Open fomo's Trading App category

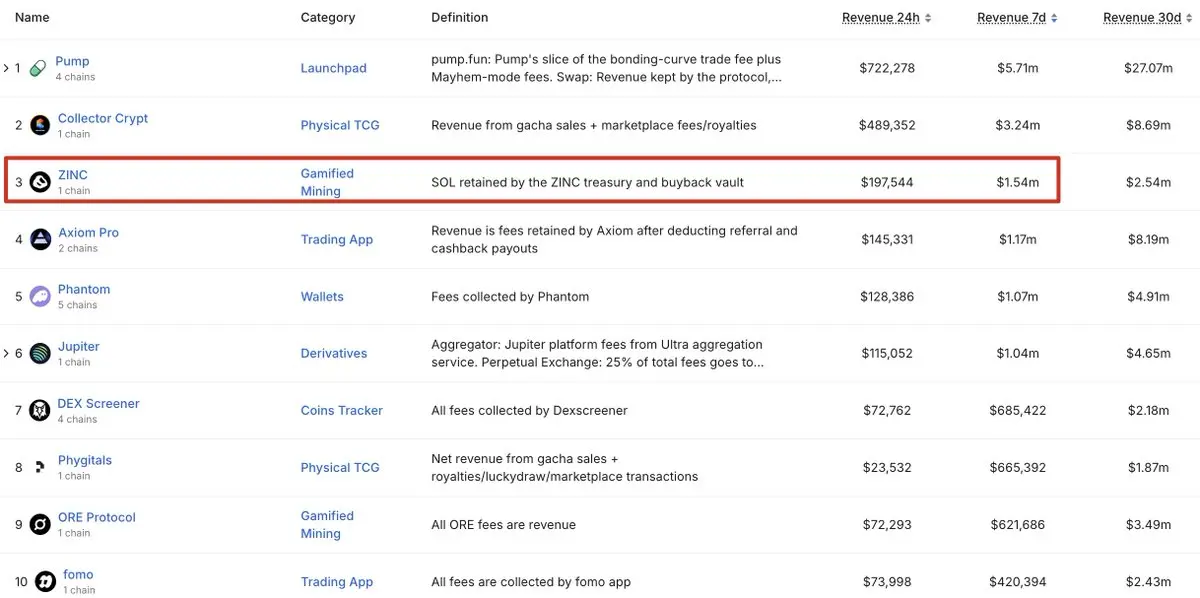(337, 581)
